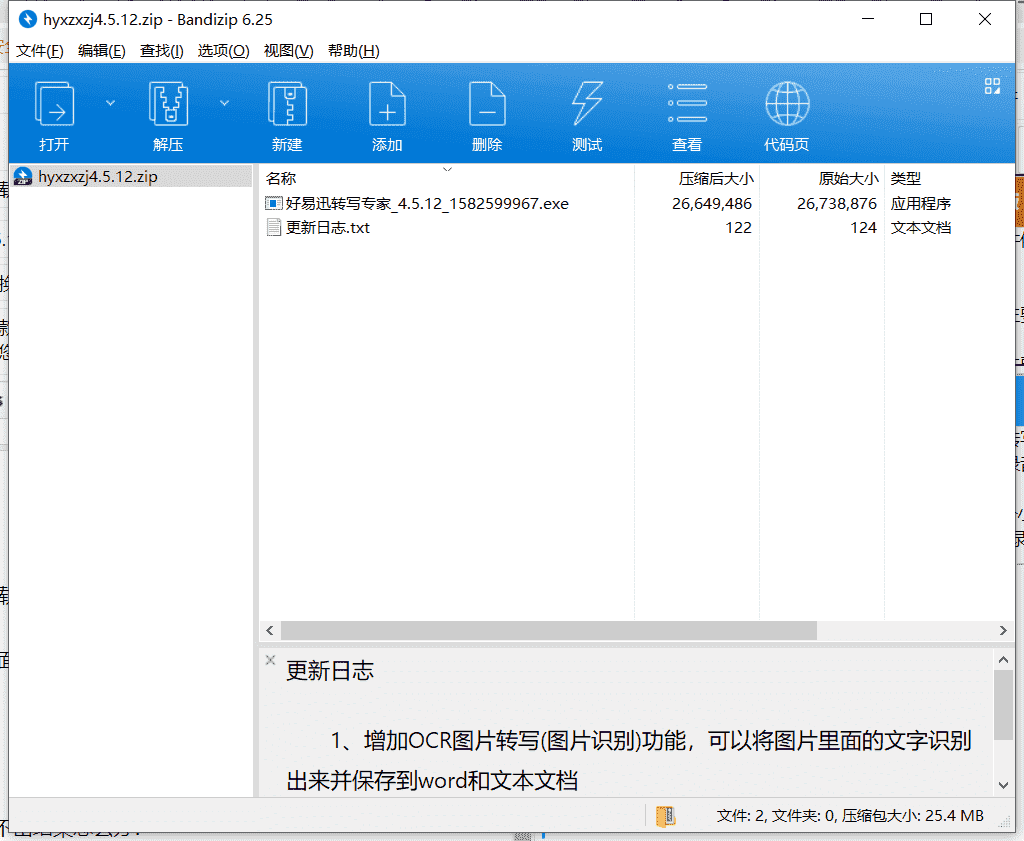Click the compressed size value 26,649,486
Image resolution: width=1024 pixels, height=841 pixels.
pyautogui.click(x=712, y=204)
